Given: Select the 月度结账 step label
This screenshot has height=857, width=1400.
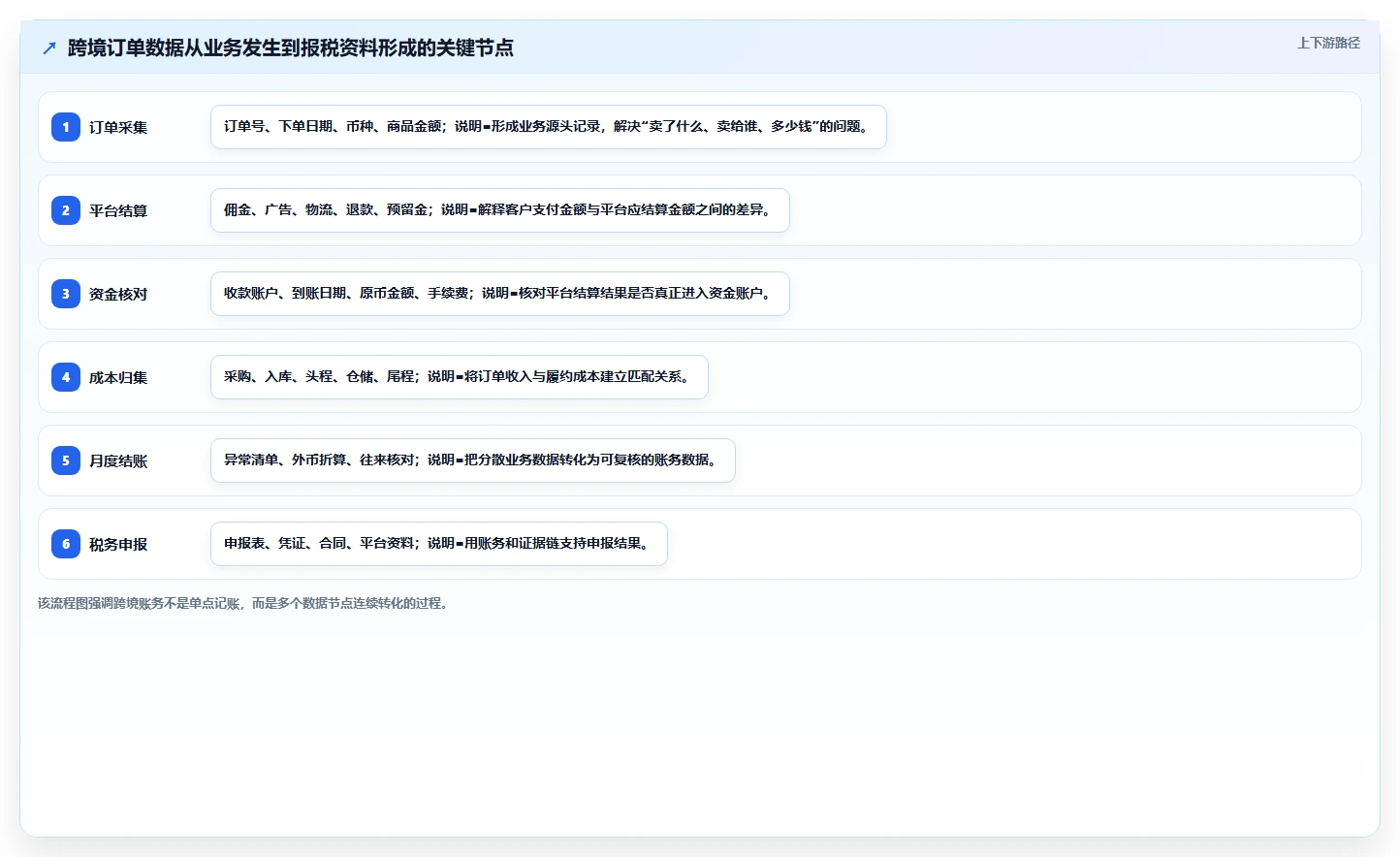Looking at the screenshot, I should click(118, 460).
